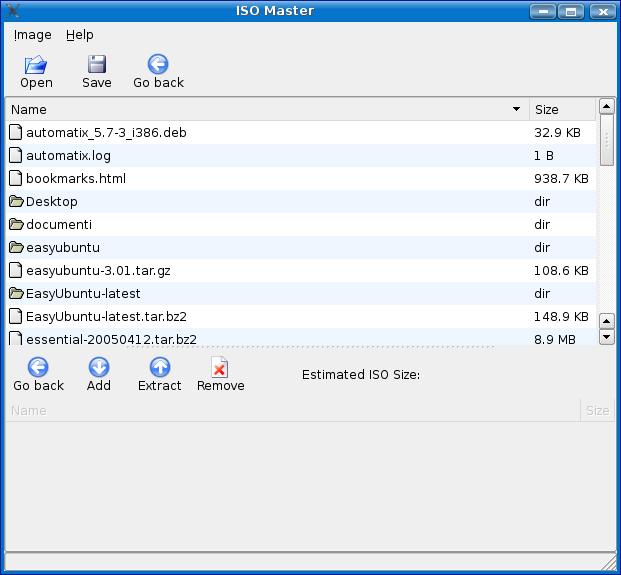Click the scrollbar down arrow at the bottom
The width and height of the screenshot is (621, 575).
click(x=606, y=337)
